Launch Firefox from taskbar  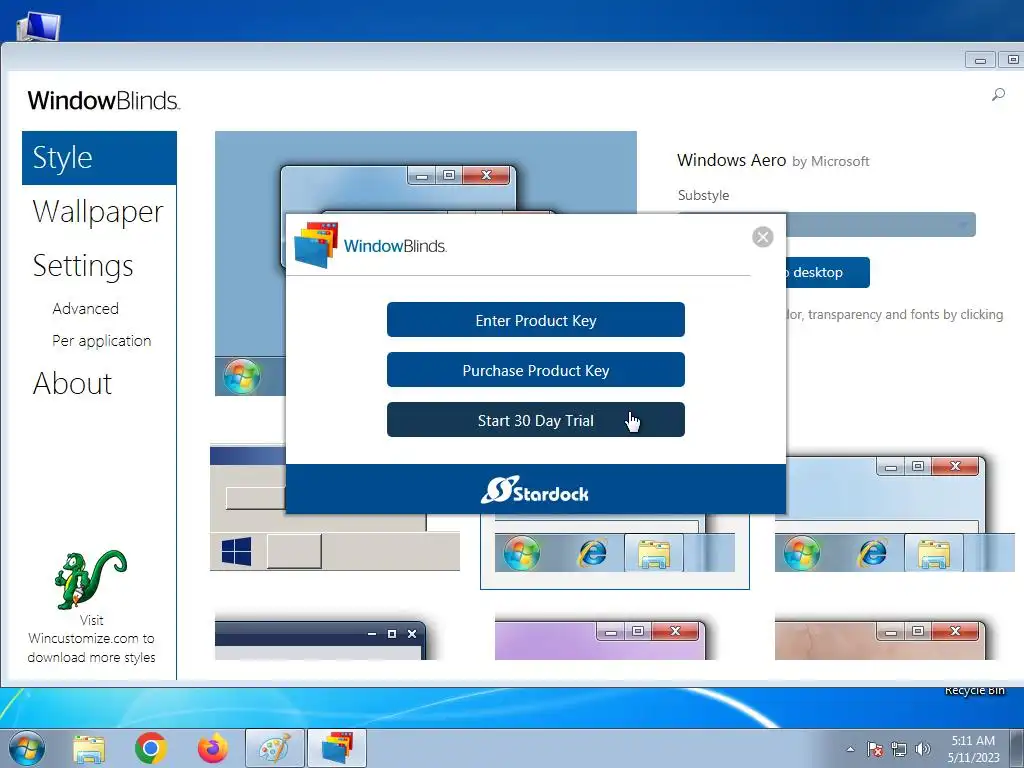213,748
